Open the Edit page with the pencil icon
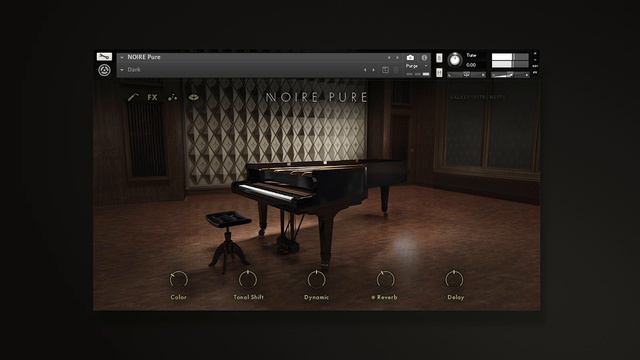The image size is (640, 360). (133, 97)
